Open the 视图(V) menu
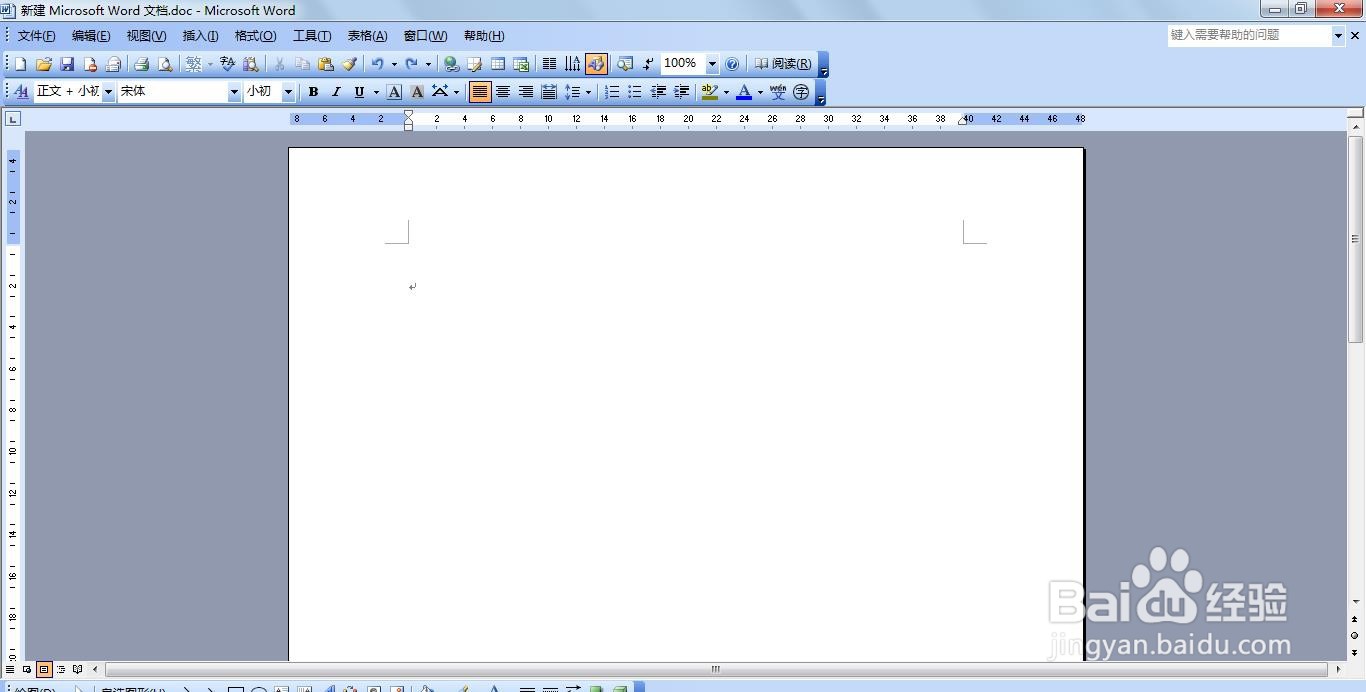Image resolution: width=1366 pixels, height=692 pixels. [x=146, y=36]
